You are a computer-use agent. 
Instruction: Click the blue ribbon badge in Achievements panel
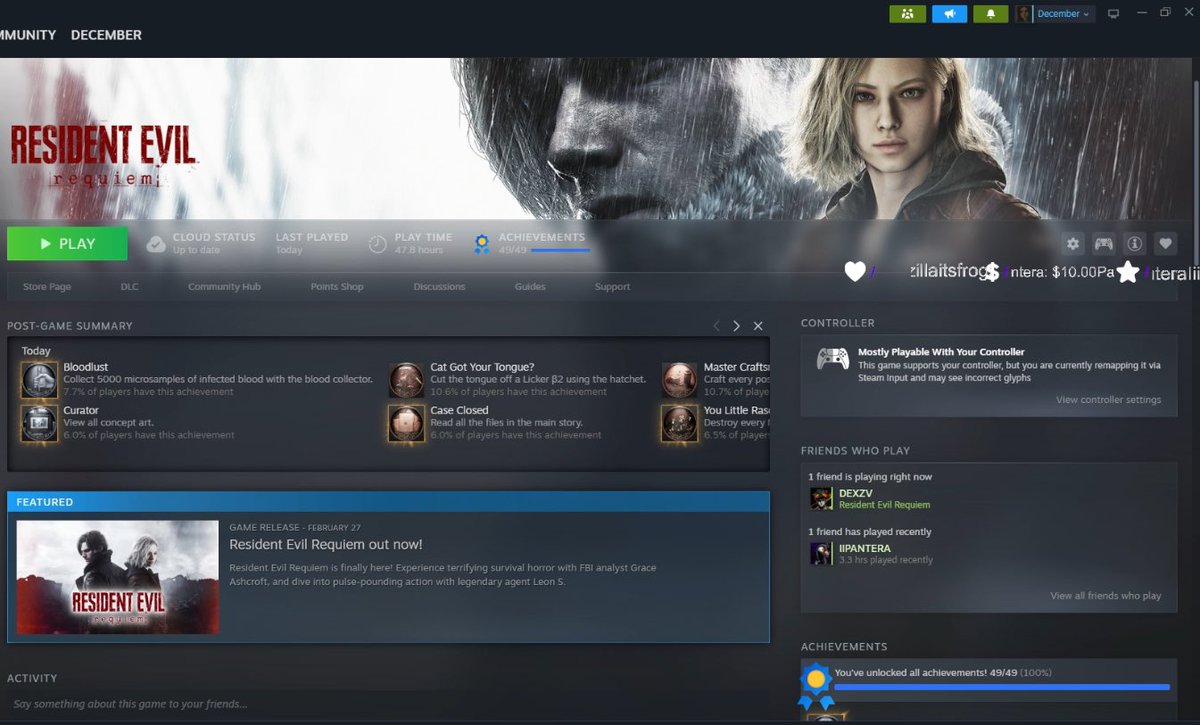click(816, 685)
